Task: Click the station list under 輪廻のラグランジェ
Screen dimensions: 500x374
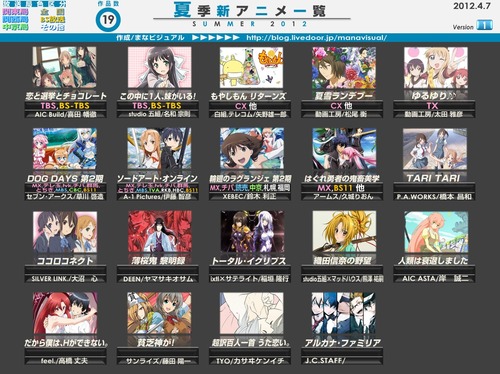Action: pos(250,188)
